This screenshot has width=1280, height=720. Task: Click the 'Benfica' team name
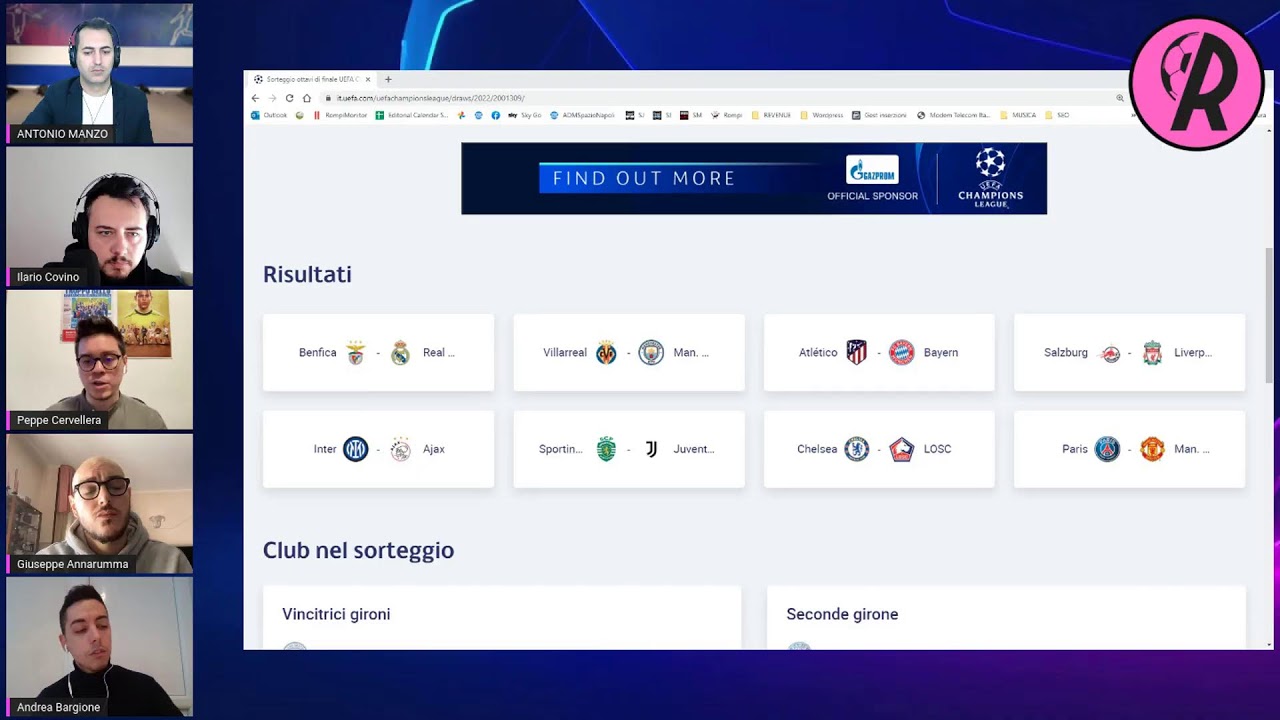(x=318, y=352)
